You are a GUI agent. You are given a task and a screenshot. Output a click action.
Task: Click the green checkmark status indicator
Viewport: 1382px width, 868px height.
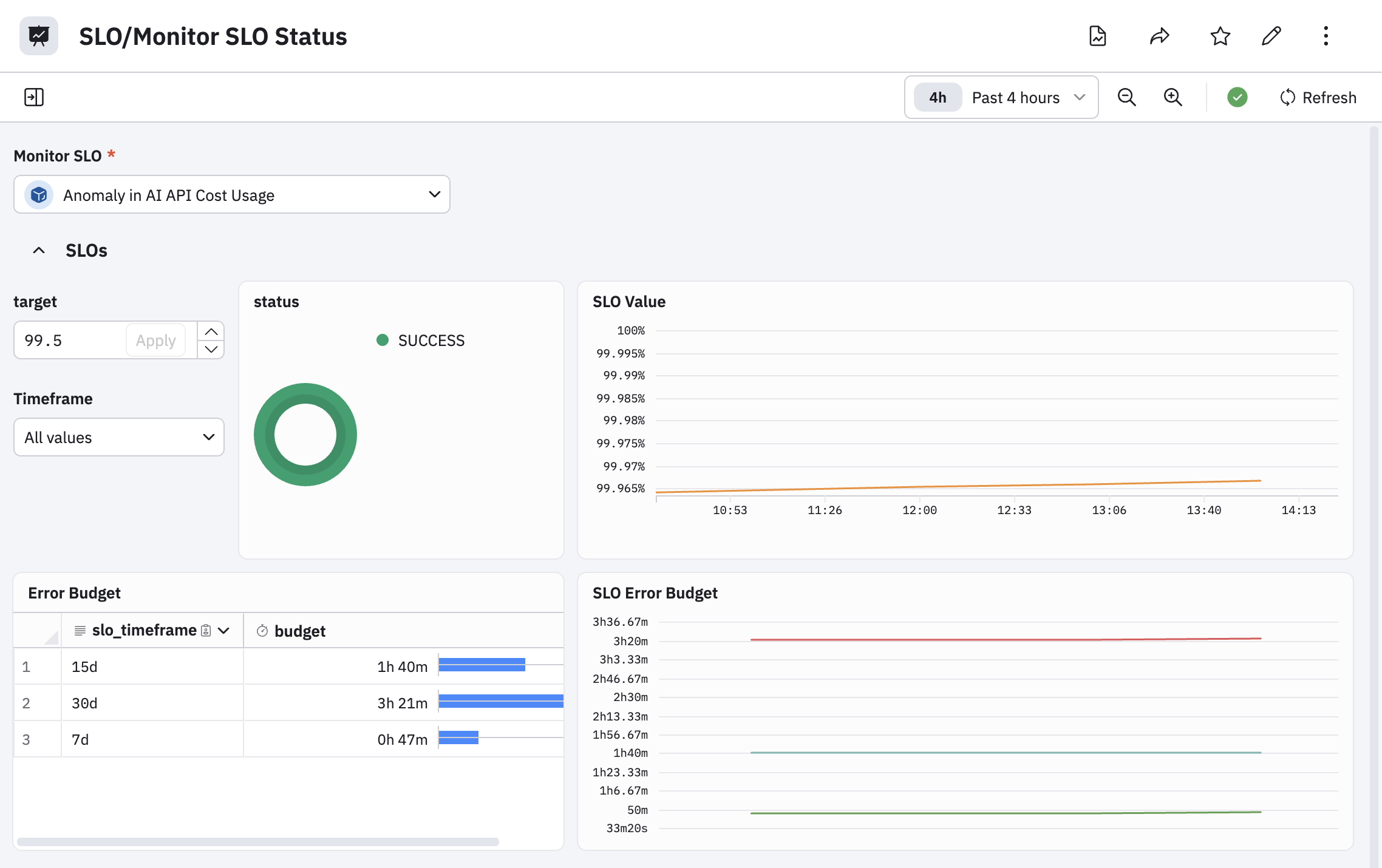tap(1237, 97)
